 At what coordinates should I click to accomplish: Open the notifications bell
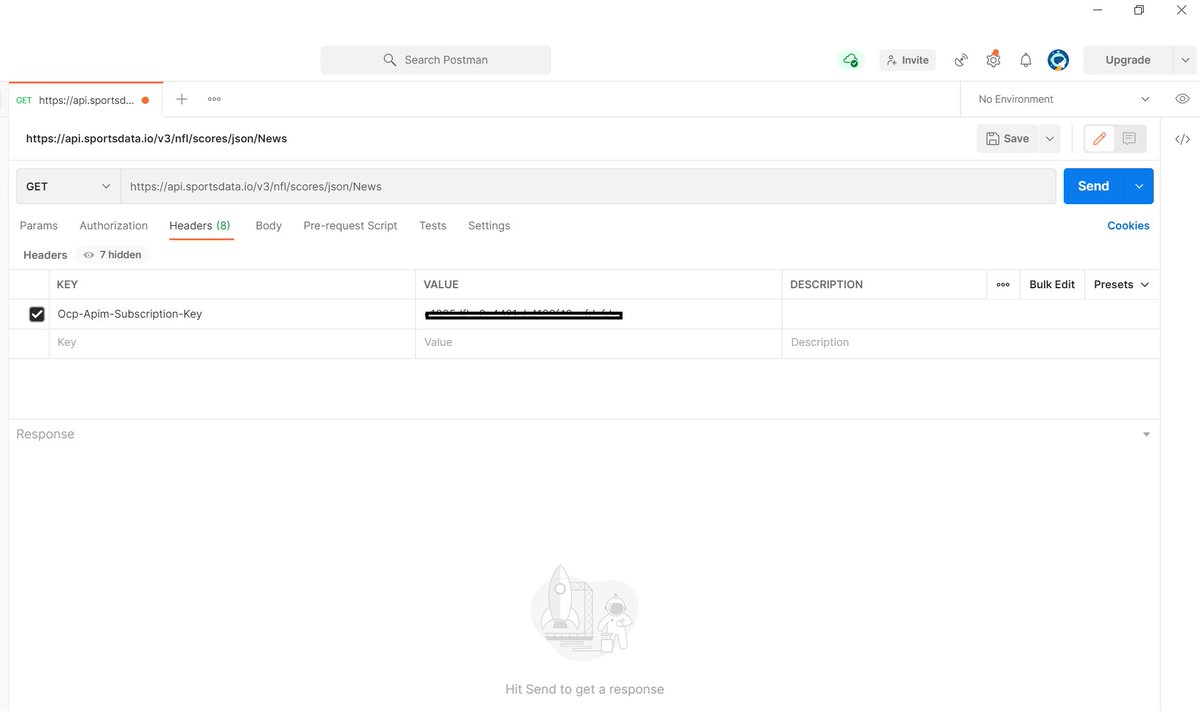coord(1026,60)
